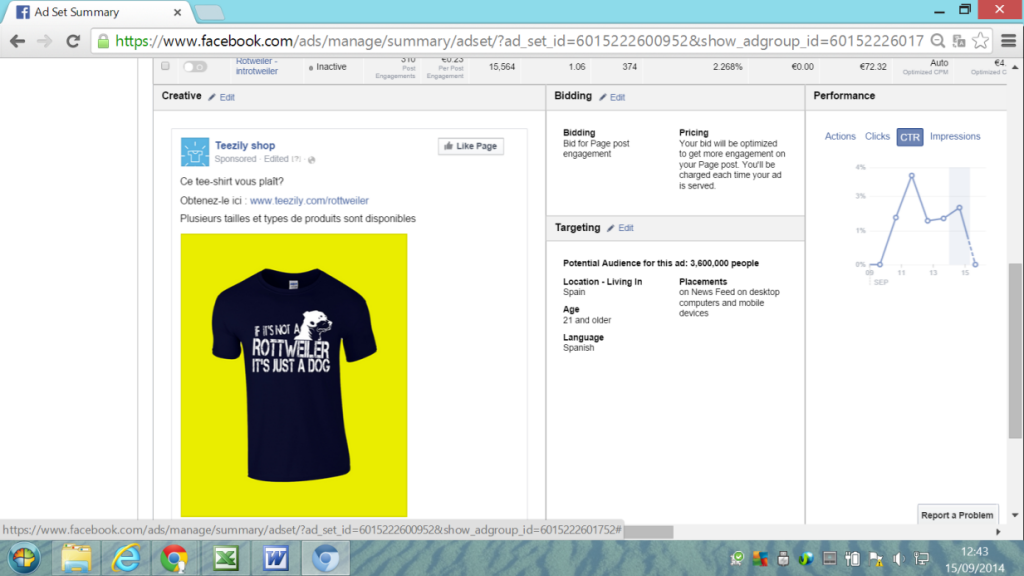Switch the Performance chart to Clicks
Screen dimensions: 1024x576
pos(877,136)
